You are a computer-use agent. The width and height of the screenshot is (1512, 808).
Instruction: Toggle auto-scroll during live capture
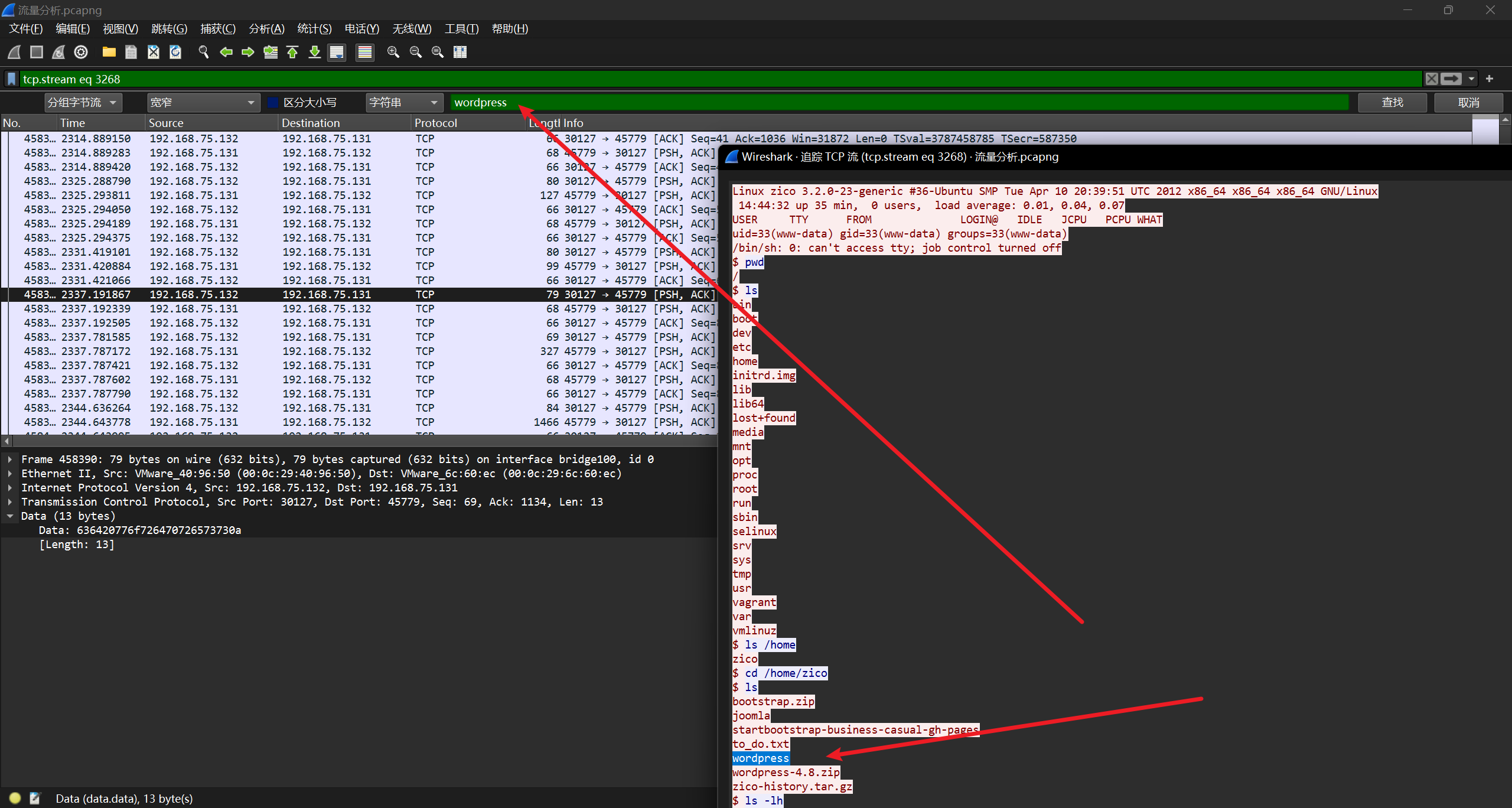(x=337, y=52)
